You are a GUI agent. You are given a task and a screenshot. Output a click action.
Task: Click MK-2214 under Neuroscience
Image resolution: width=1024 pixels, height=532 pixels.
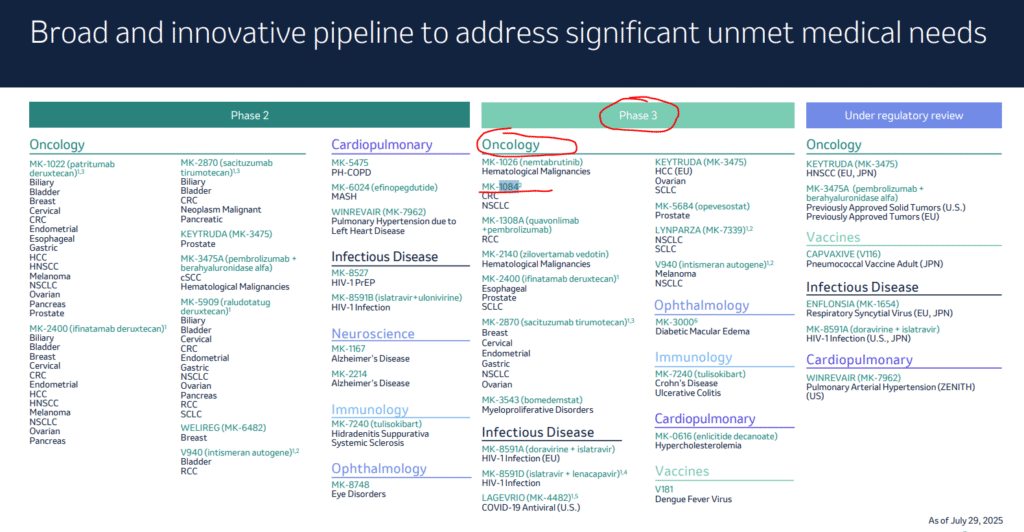(x=349, y=374)
